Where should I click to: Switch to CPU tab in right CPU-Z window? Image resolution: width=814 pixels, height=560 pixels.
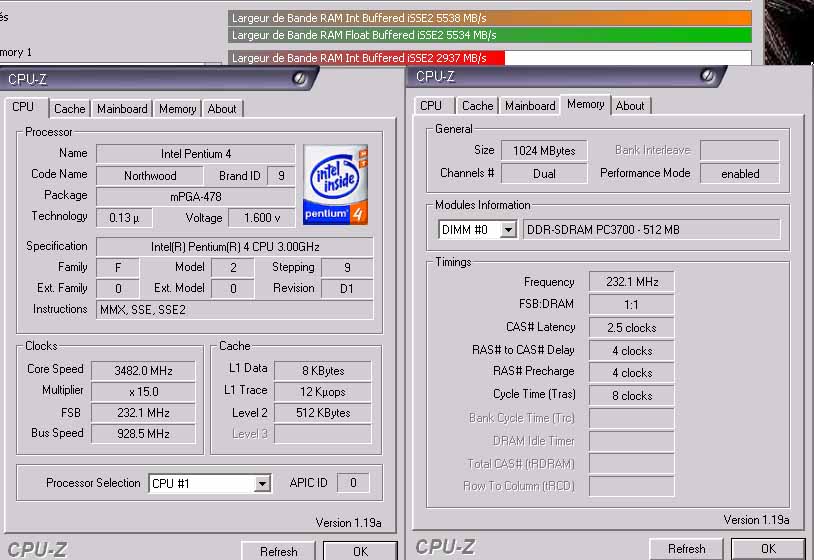click(x=431, y=105)
